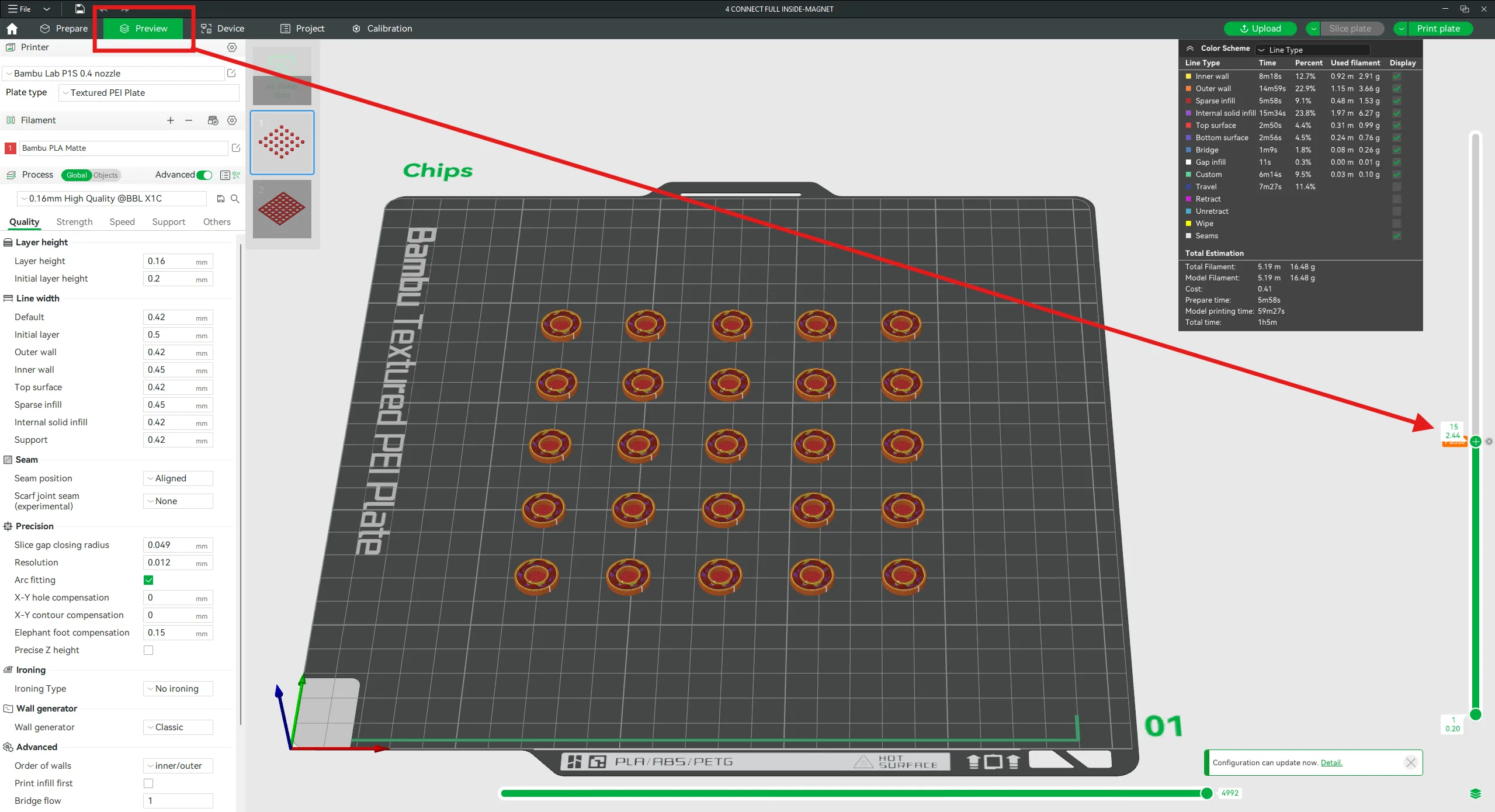The image size is (1495, 812).
Task: Open the Calibration tab
Action: (382, 29)
